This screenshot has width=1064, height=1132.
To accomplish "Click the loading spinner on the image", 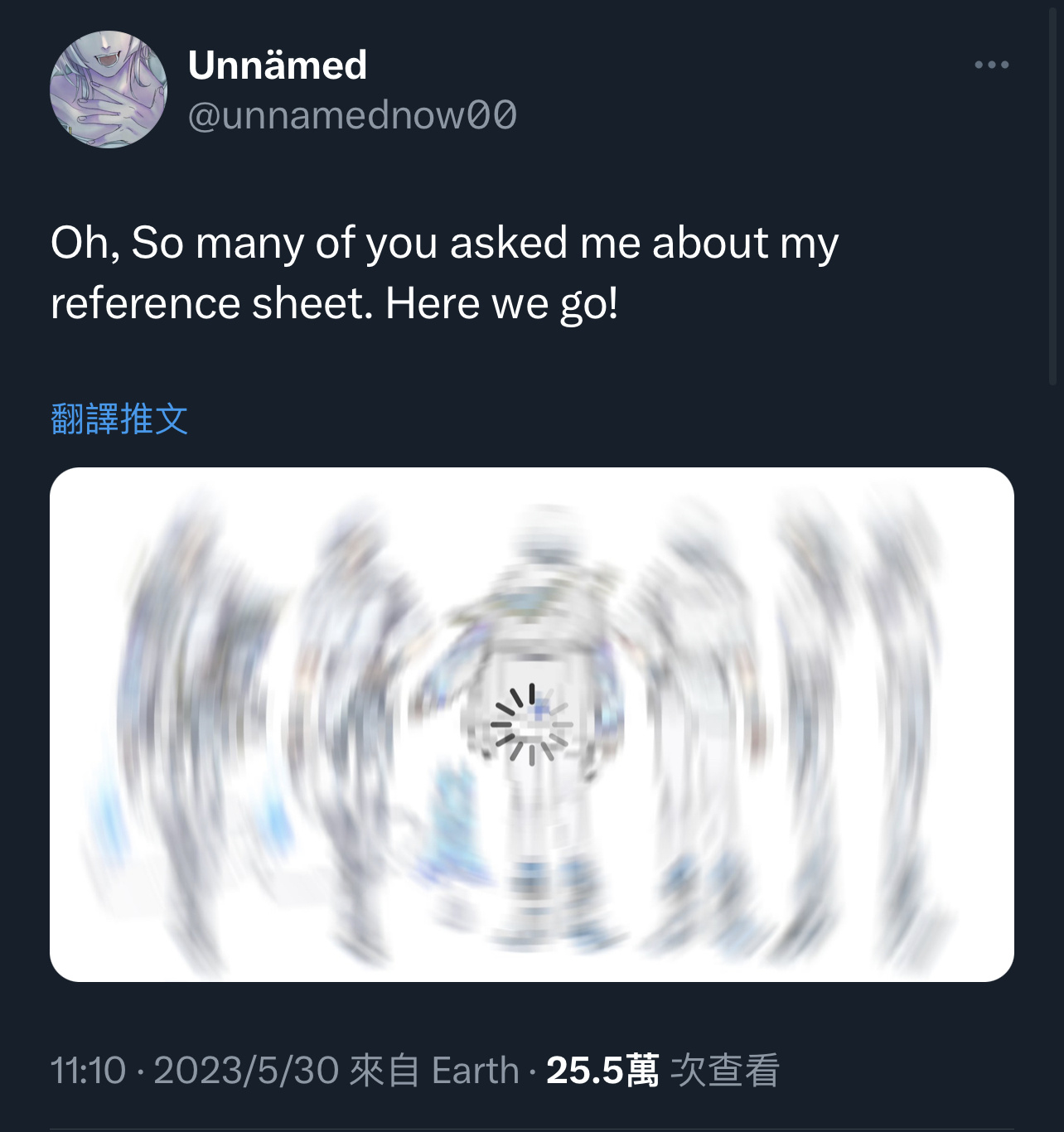I will (x=531, y=724).
